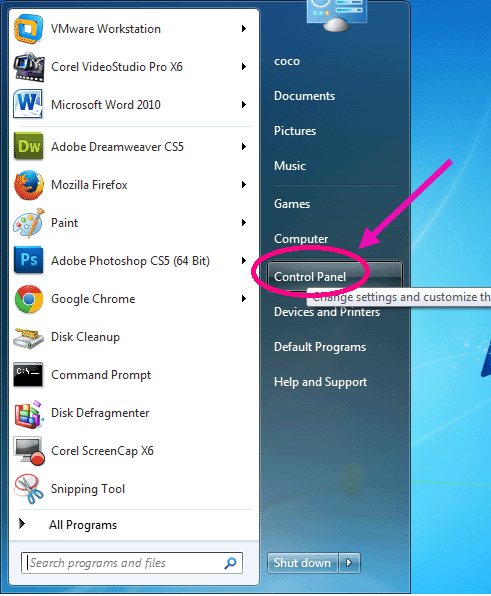Launch the Paint palette icon

(x=29, y=223)
